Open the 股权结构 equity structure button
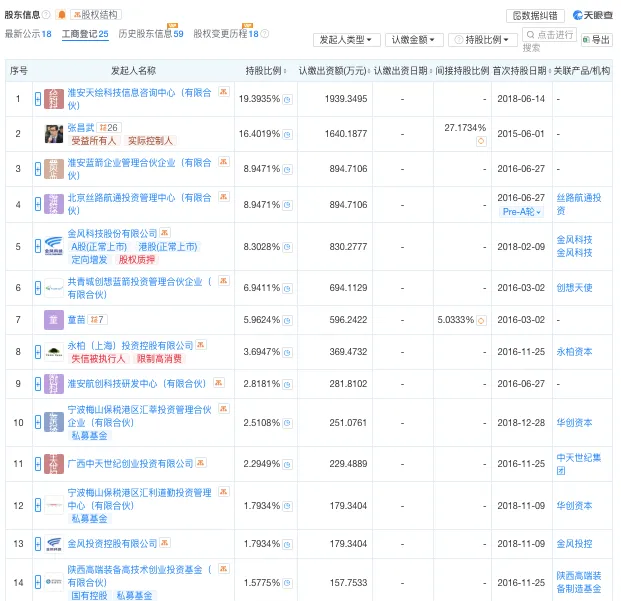The height and width of the screenshot is (601, 621). point(96,15)
